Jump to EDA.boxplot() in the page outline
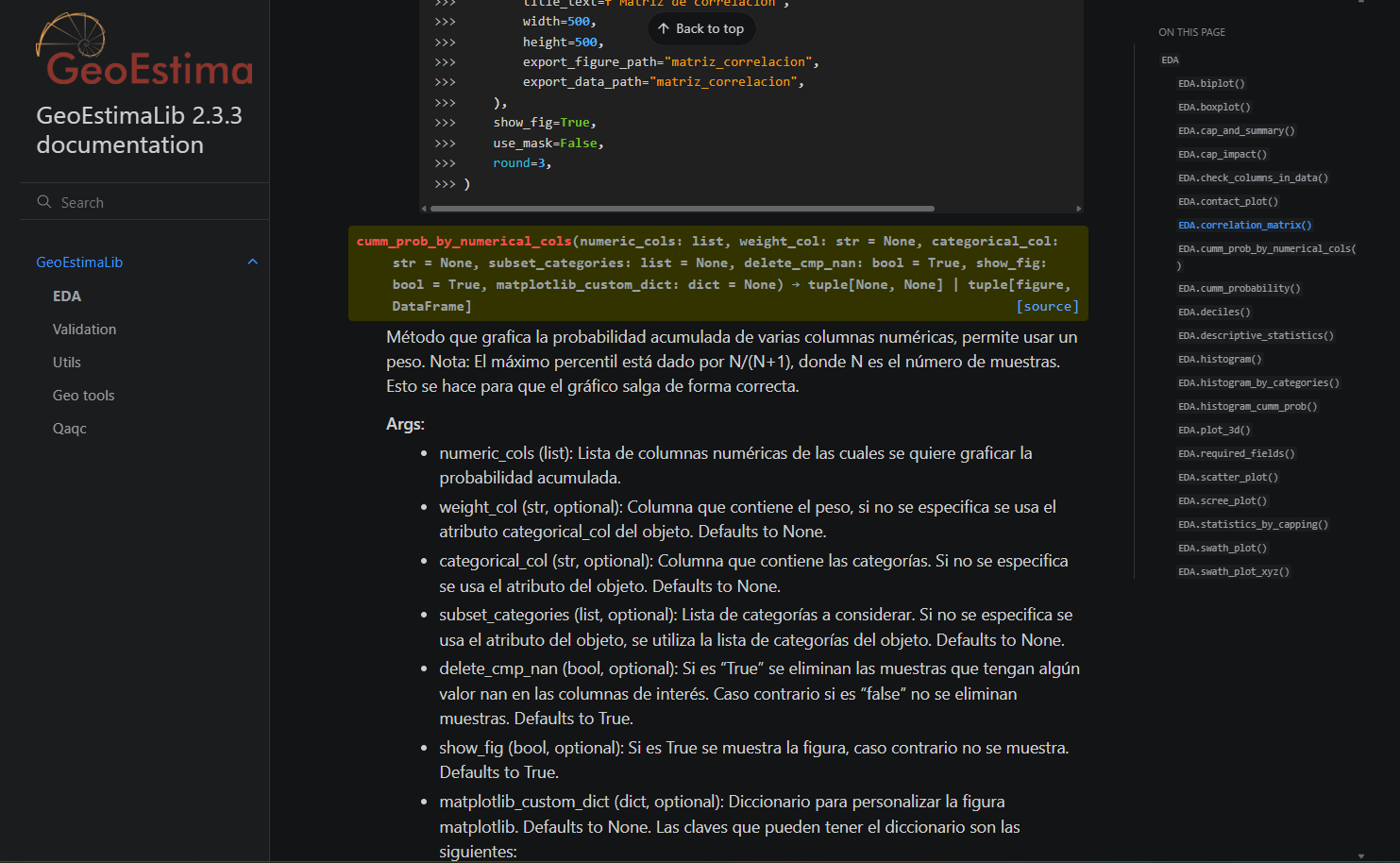The image size is (1400, 863). click(x=1214, y=107)
